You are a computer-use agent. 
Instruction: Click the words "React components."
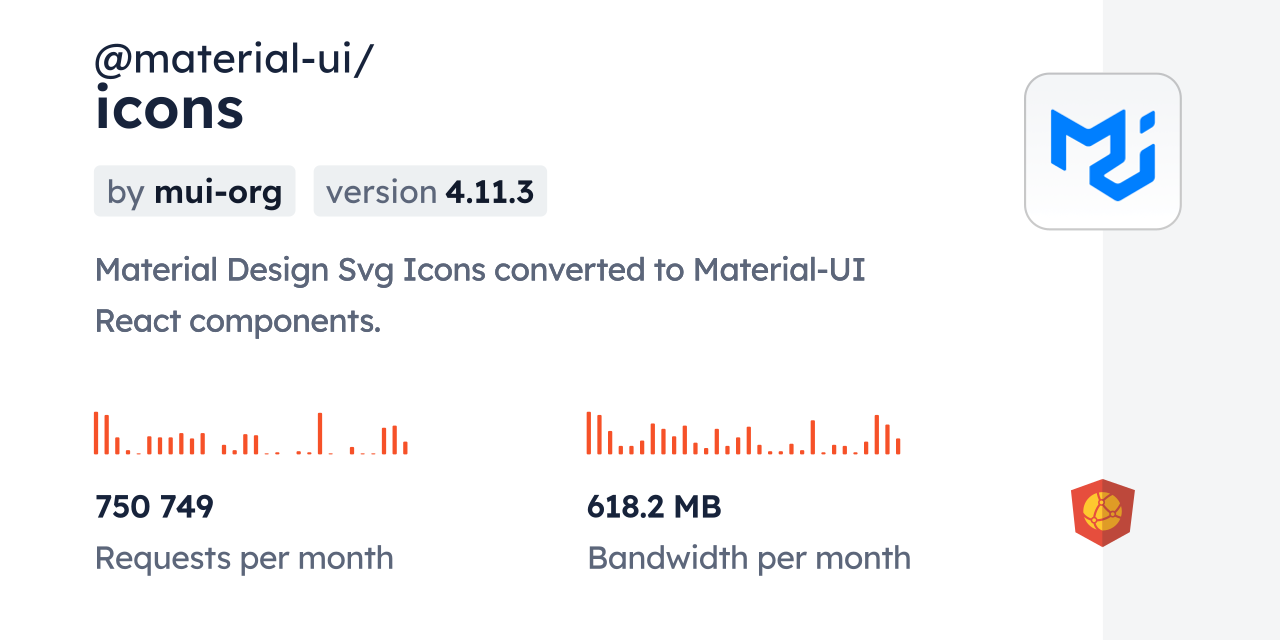(238, 321)
